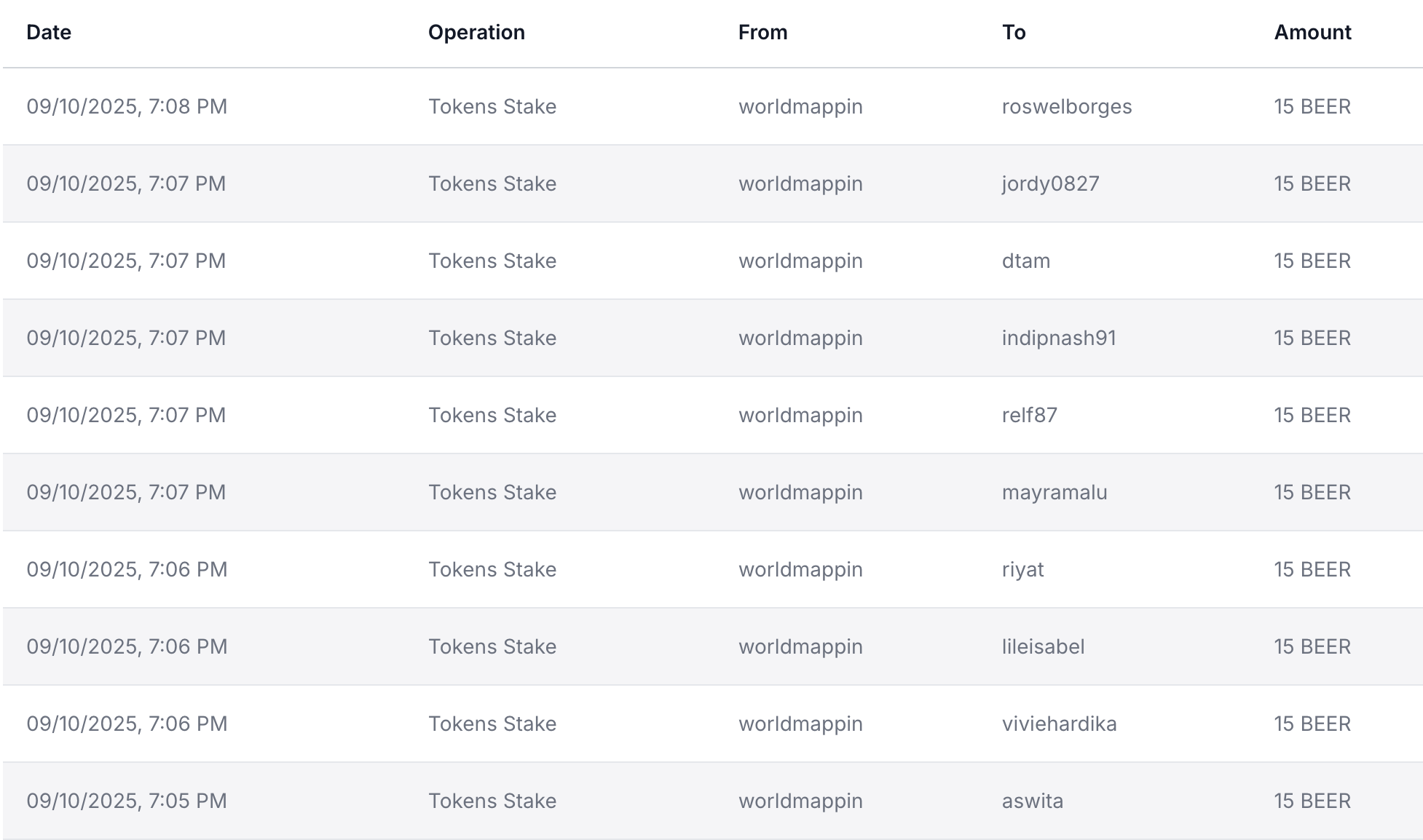Image resolution: width=1423 pixels, height=840 pixels.
Task: Click the Date column header
Action: [49, 32]
